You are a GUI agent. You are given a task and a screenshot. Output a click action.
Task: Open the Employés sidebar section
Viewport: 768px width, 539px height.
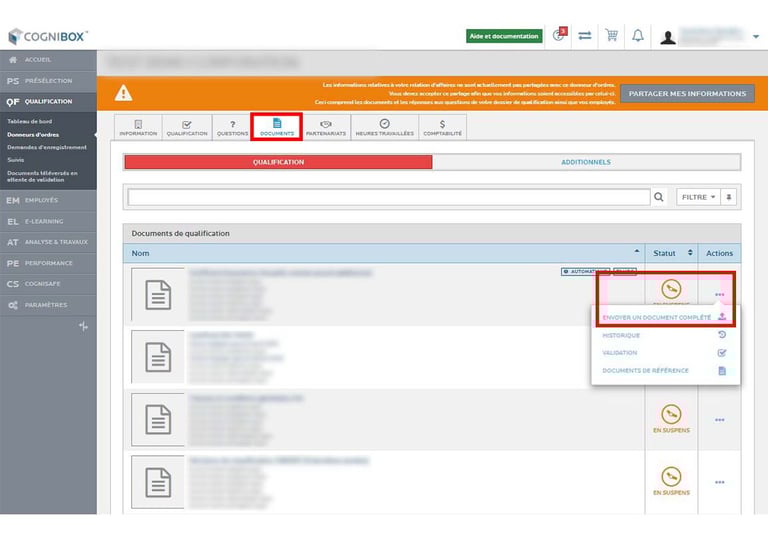tap(48, 200)
